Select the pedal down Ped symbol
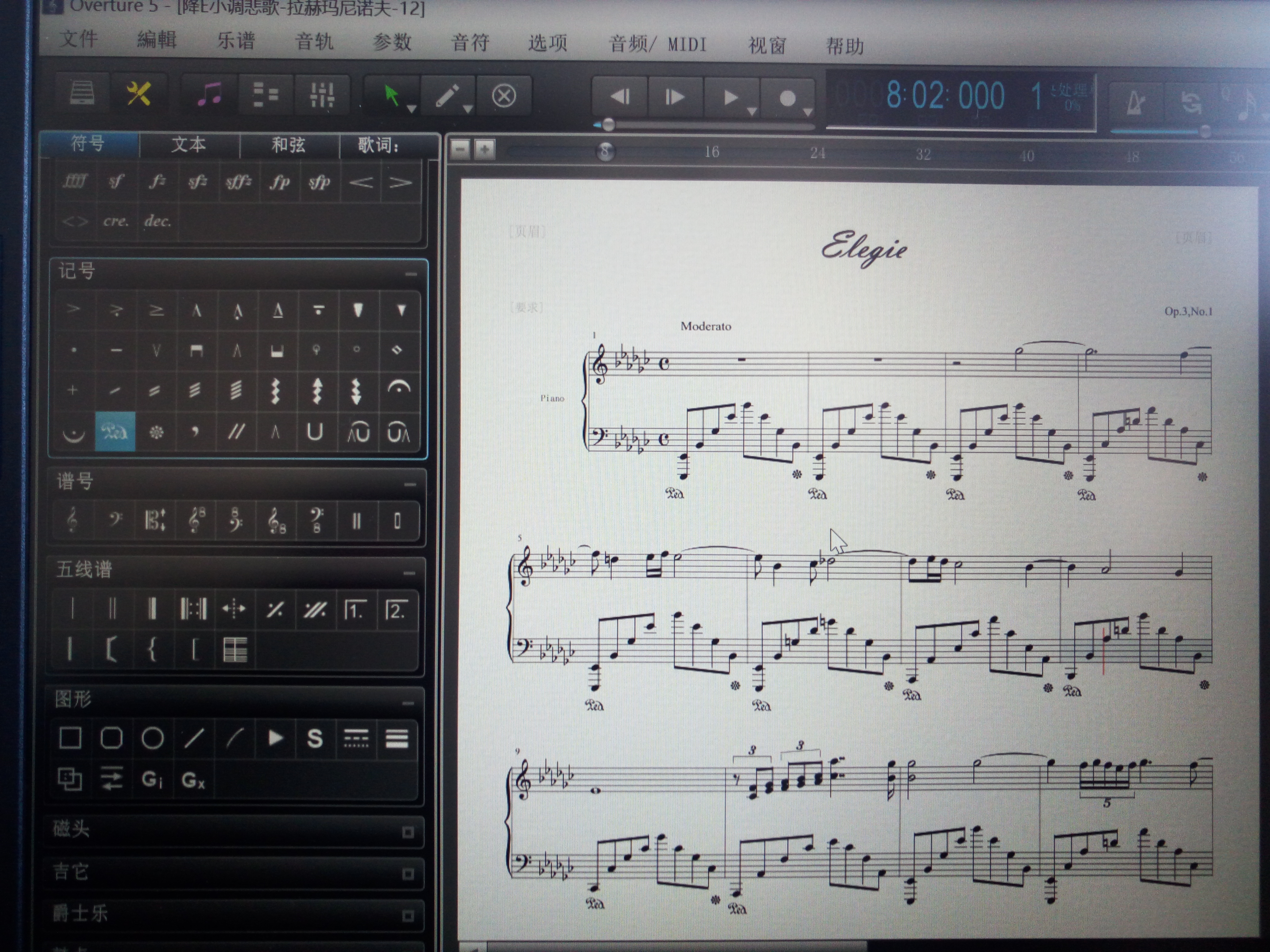The image size is (1270, 952). click(115, 431)
